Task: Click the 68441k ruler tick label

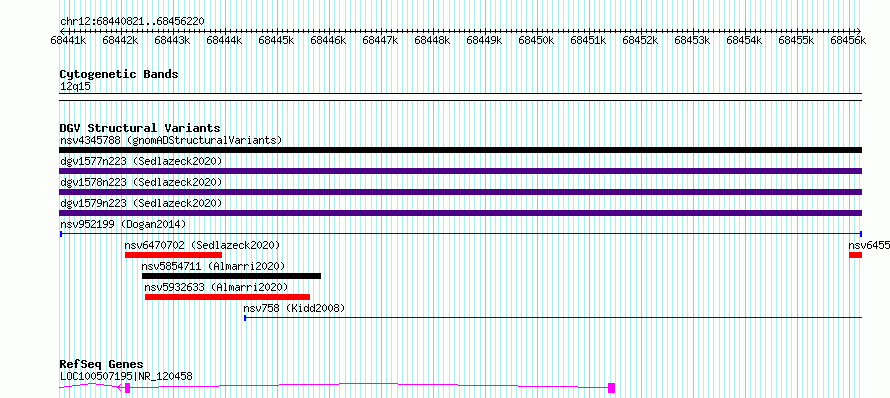Action: point(68,40)
